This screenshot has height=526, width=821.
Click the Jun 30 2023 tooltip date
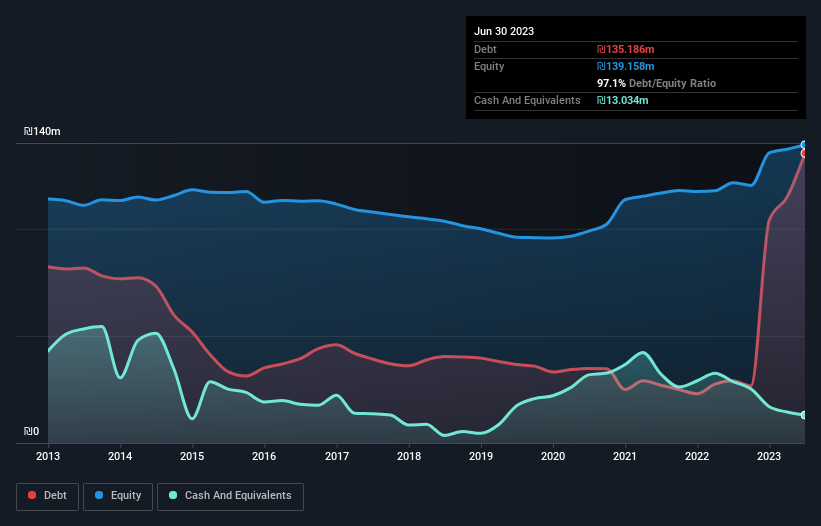click(x=504, y=31)
